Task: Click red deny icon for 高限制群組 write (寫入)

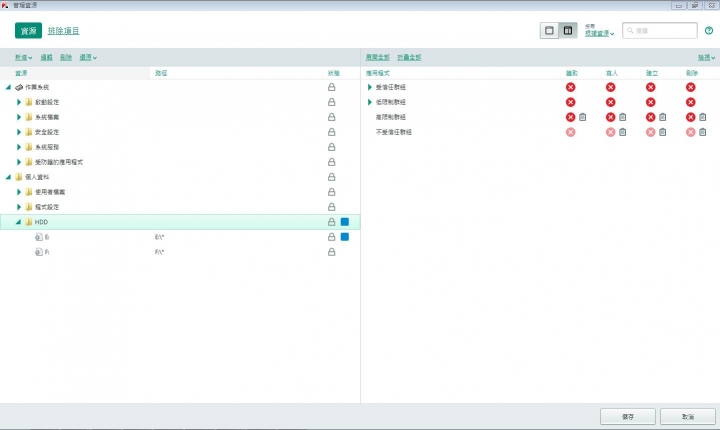Action: point(610,117)
